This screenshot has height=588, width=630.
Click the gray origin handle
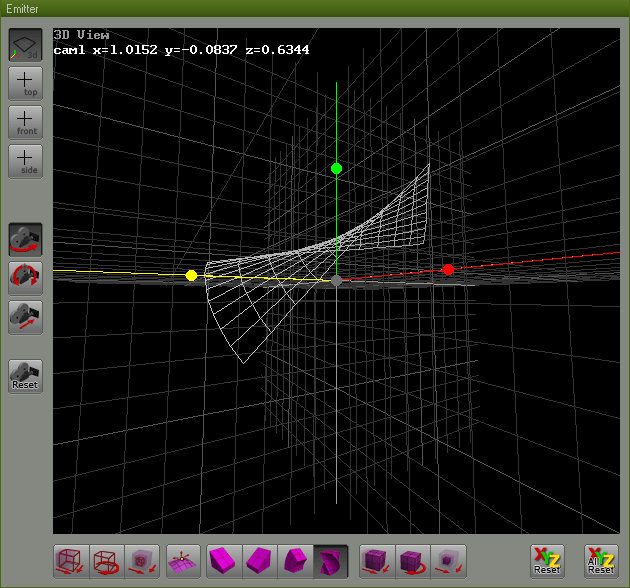336,281
